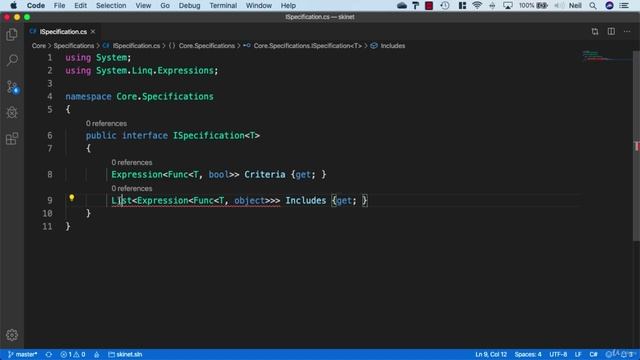Click the Ln 9, Col 12 position indicator
Viewport: 640px width, 360px height.
tap(491, 354)
